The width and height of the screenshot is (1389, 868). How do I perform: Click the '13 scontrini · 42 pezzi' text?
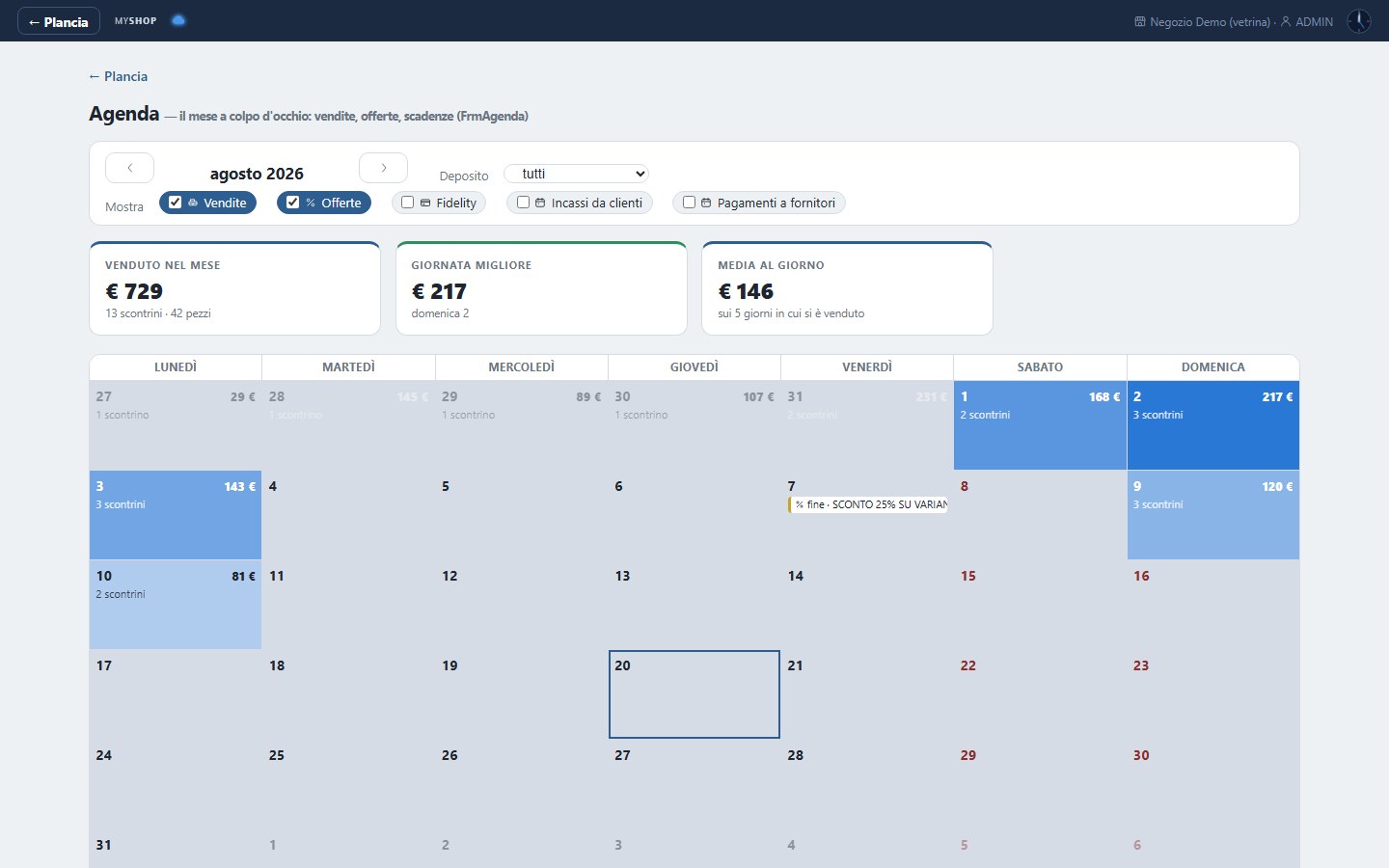pyautogui.click(x=158, y=313)
